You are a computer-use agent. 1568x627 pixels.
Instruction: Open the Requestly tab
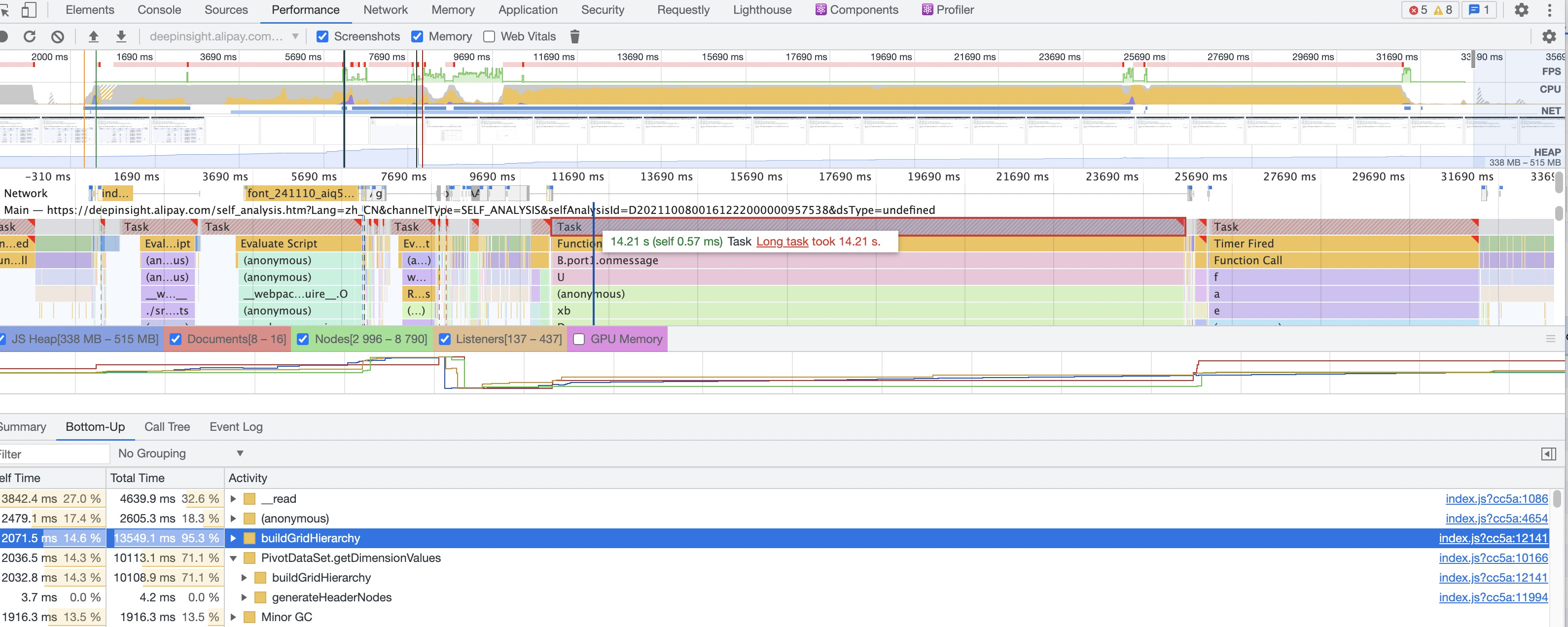(x=683, y=10)
